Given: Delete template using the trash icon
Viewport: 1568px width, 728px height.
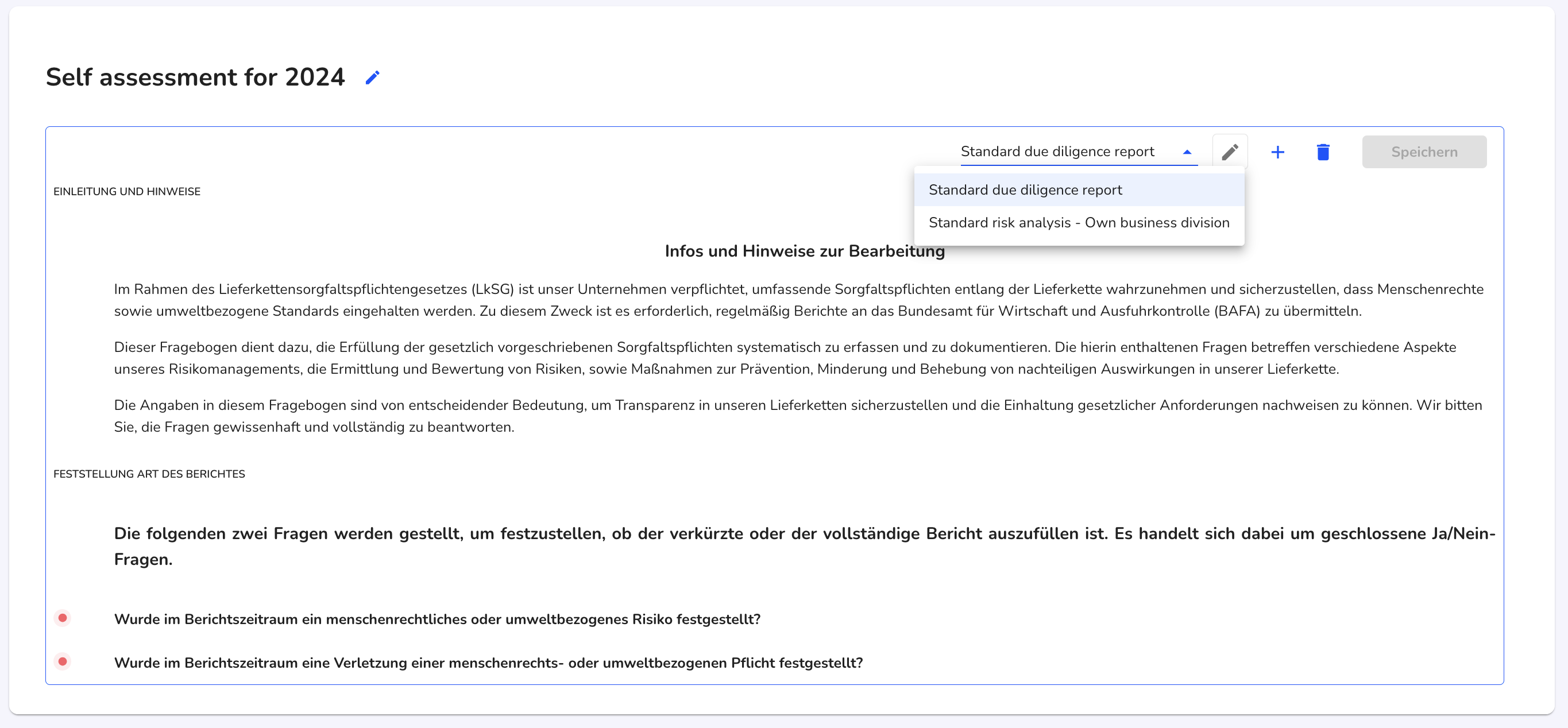Looking at the screenshot, I should pyautogui.click(x=1323, y=152).
